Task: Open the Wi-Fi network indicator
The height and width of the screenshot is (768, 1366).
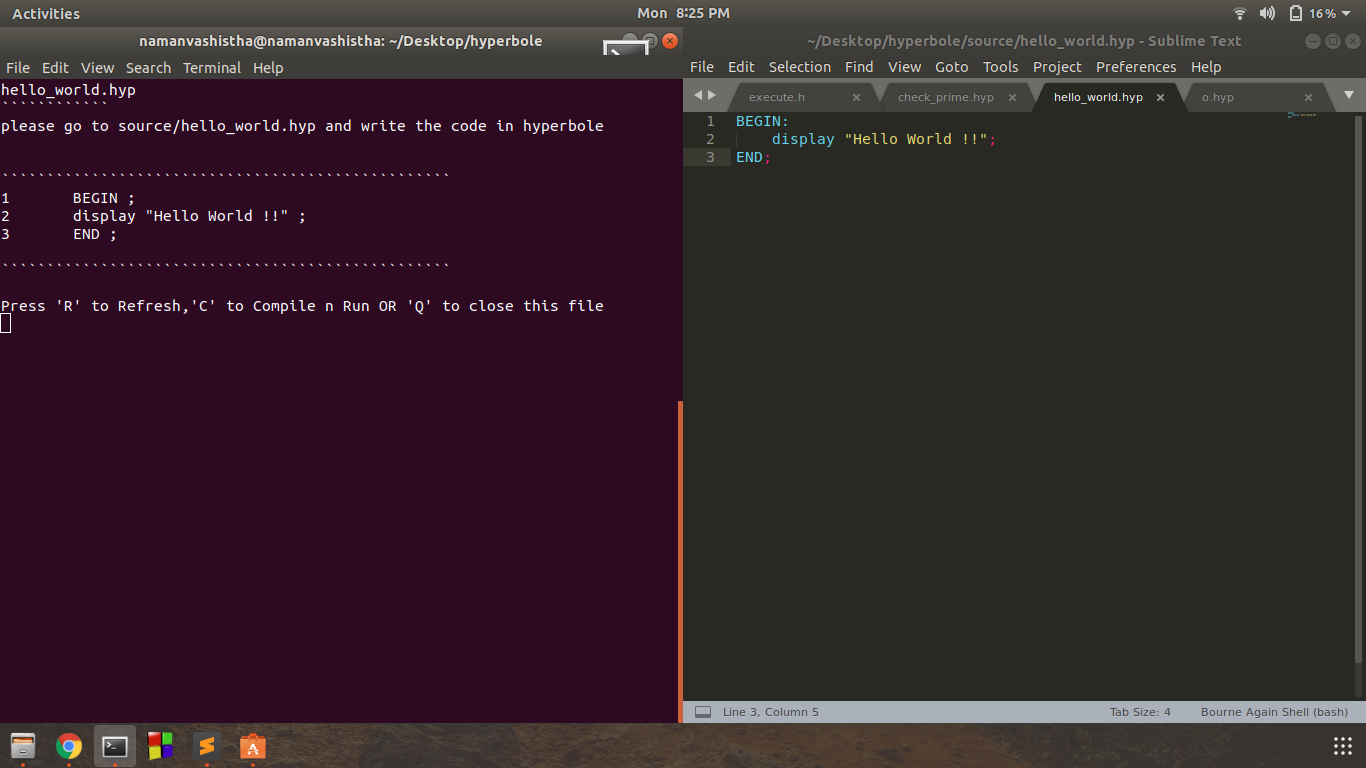Action: [1240, 13]
